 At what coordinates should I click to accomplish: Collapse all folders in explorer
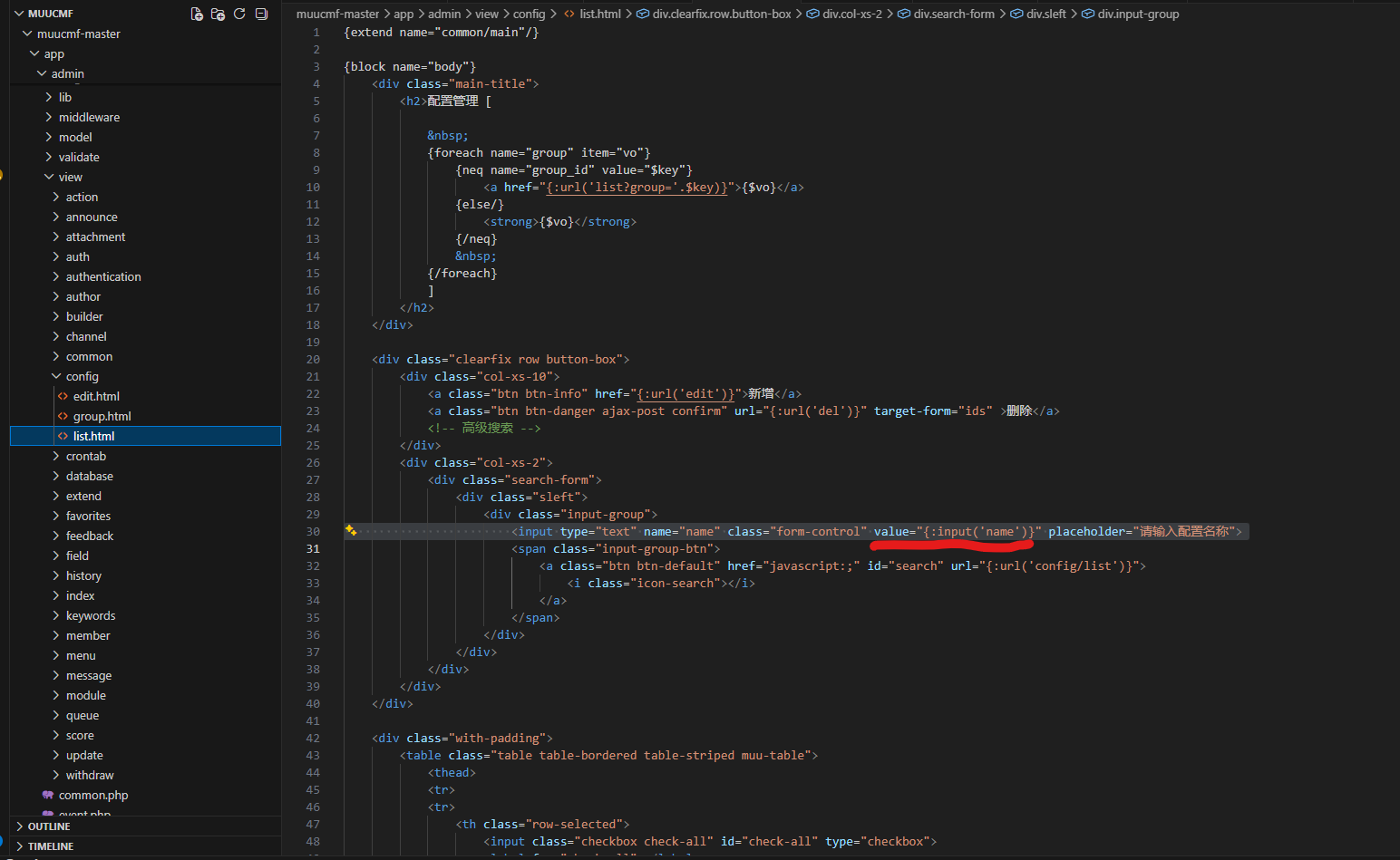pyautogui.click(x=261, y=14)
